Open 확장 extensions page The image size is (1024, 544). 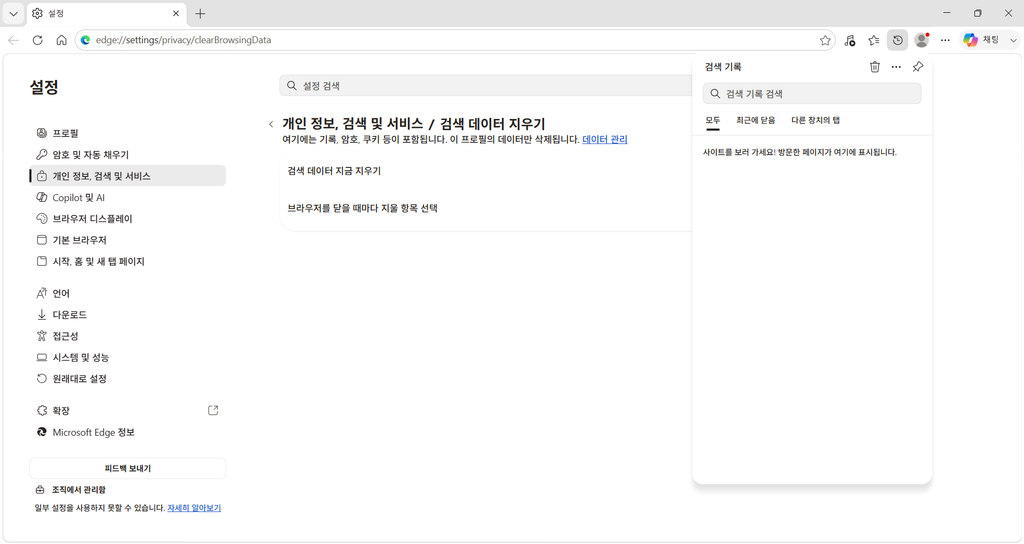(128, 411)
